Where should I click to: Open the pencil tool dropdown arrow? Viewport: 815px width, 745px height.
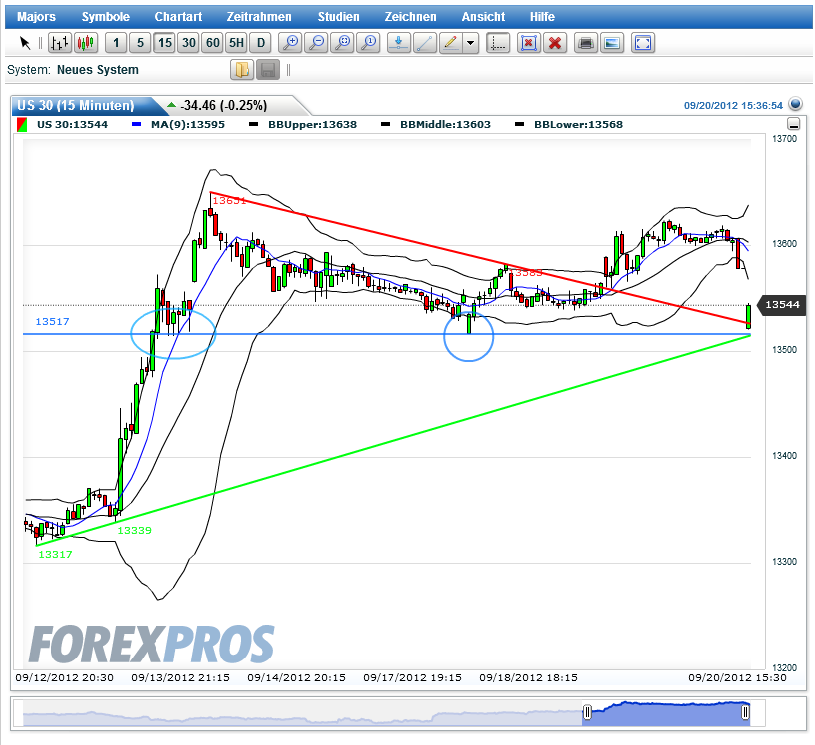[x=471, y=43]
